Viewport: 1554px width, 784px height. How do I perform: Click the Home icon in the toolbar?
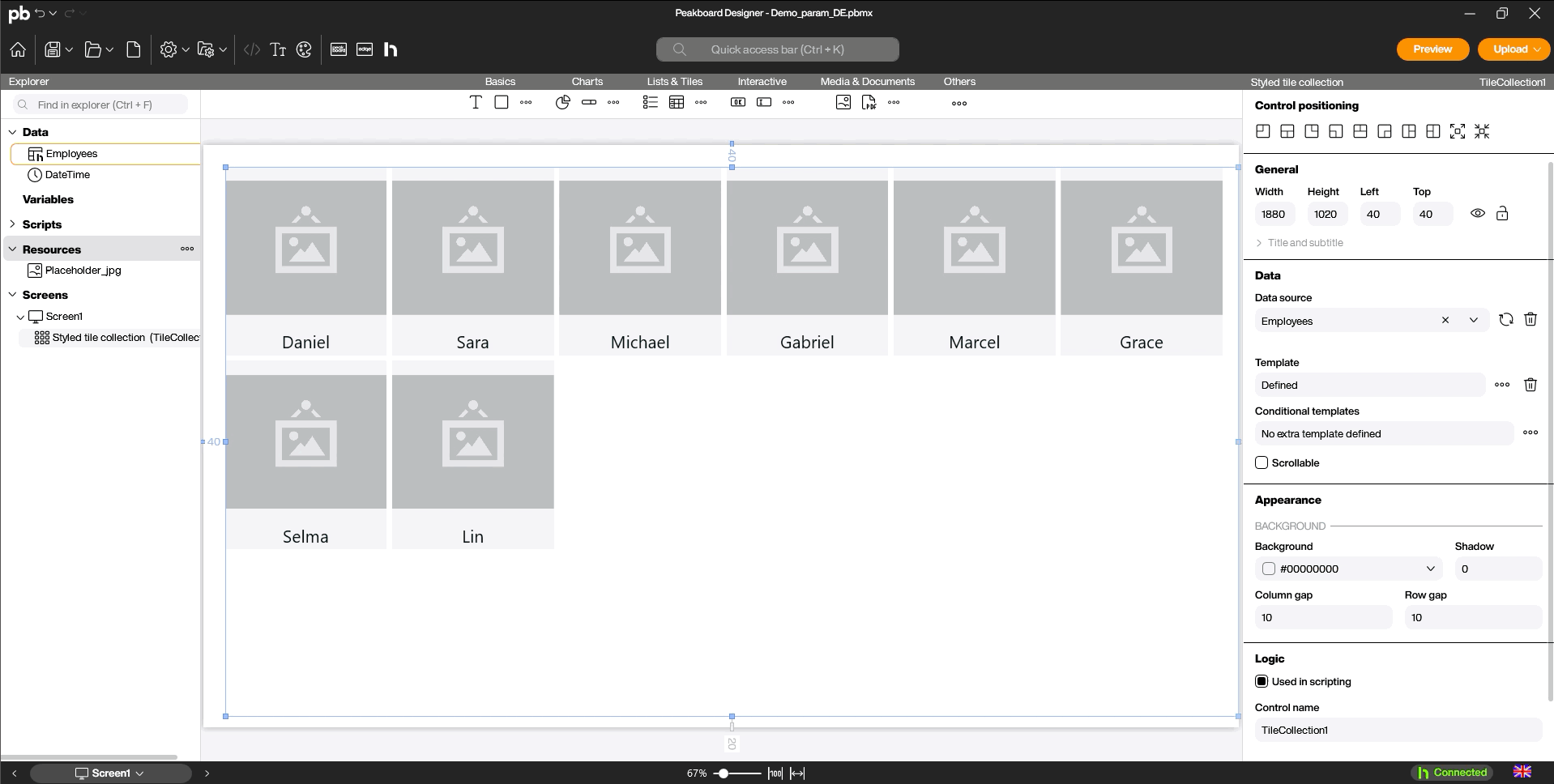click(x=18, y=49)
